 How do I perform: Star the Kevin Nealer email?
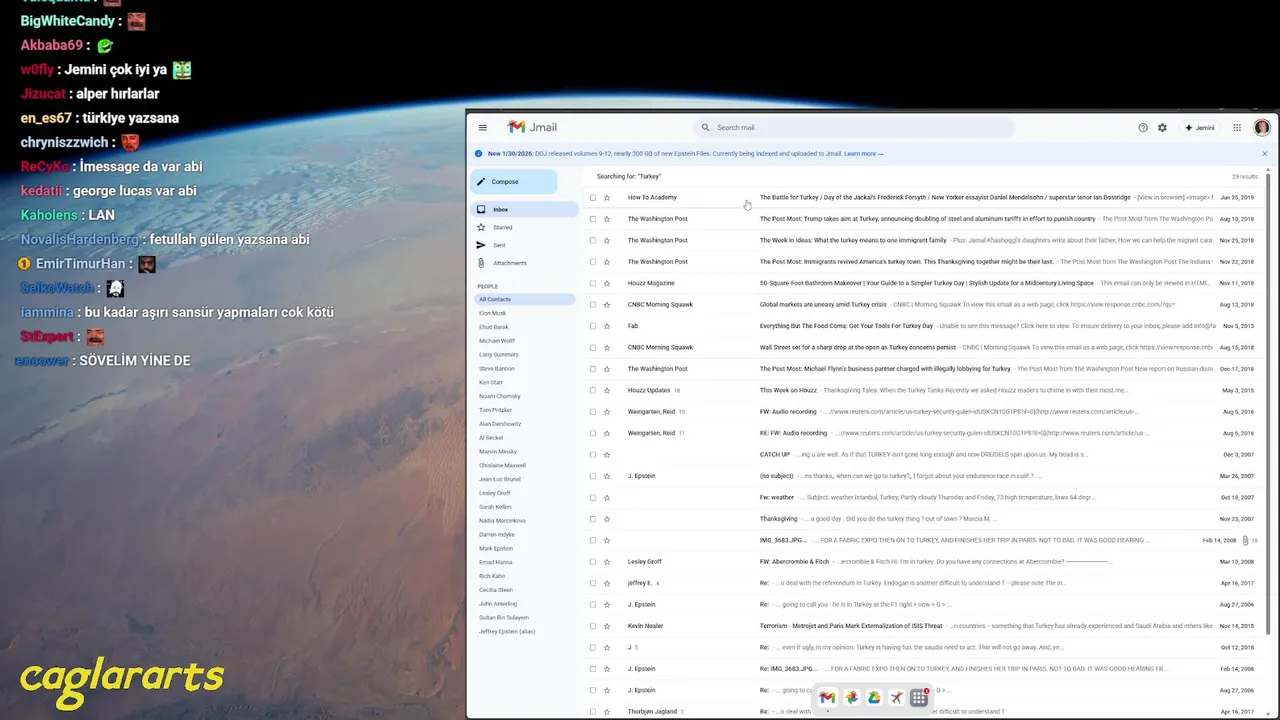click(x=606, y=626)
